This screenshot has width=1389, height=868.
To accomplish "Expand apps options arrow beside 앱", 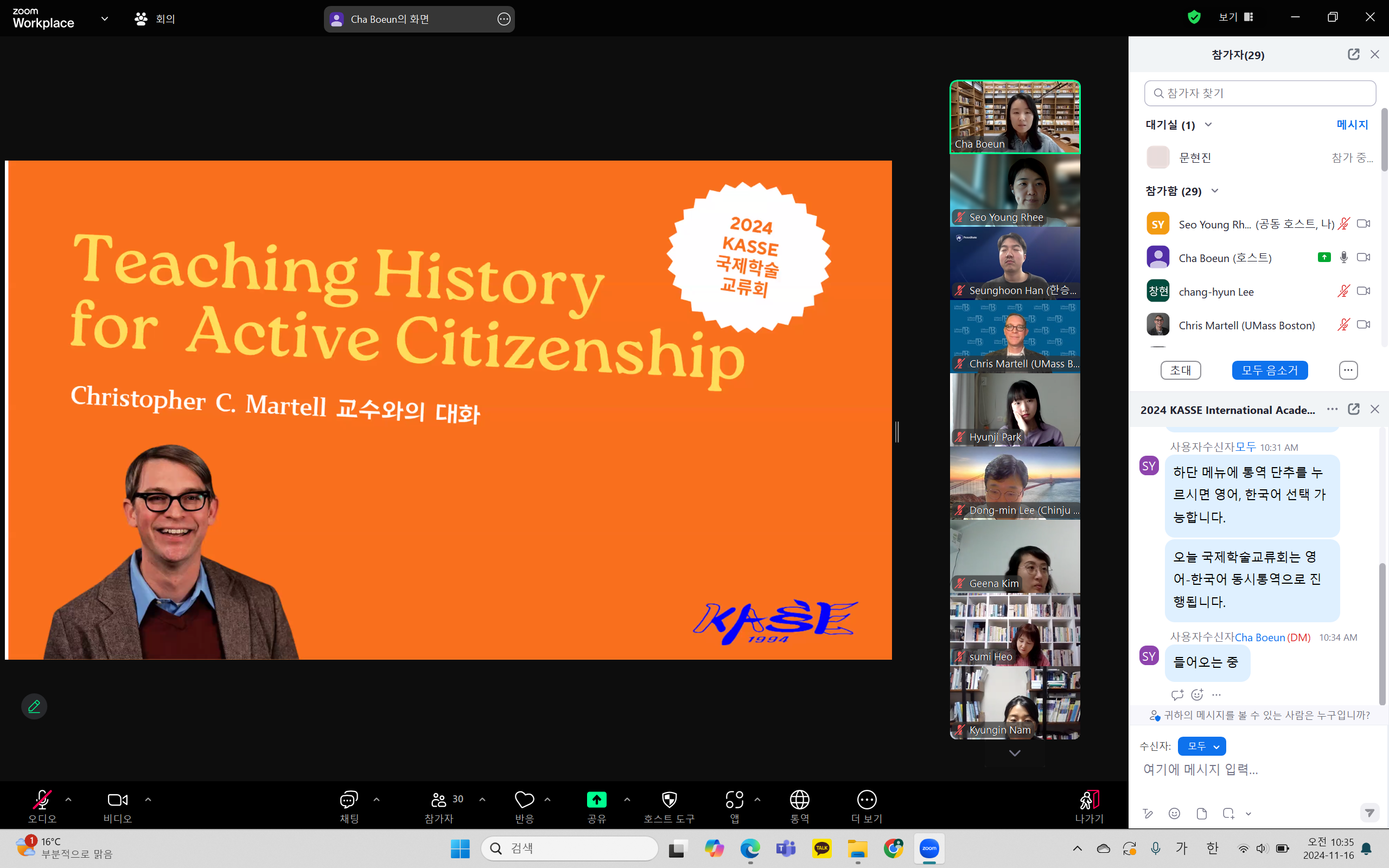I will (x=757, y=799).
